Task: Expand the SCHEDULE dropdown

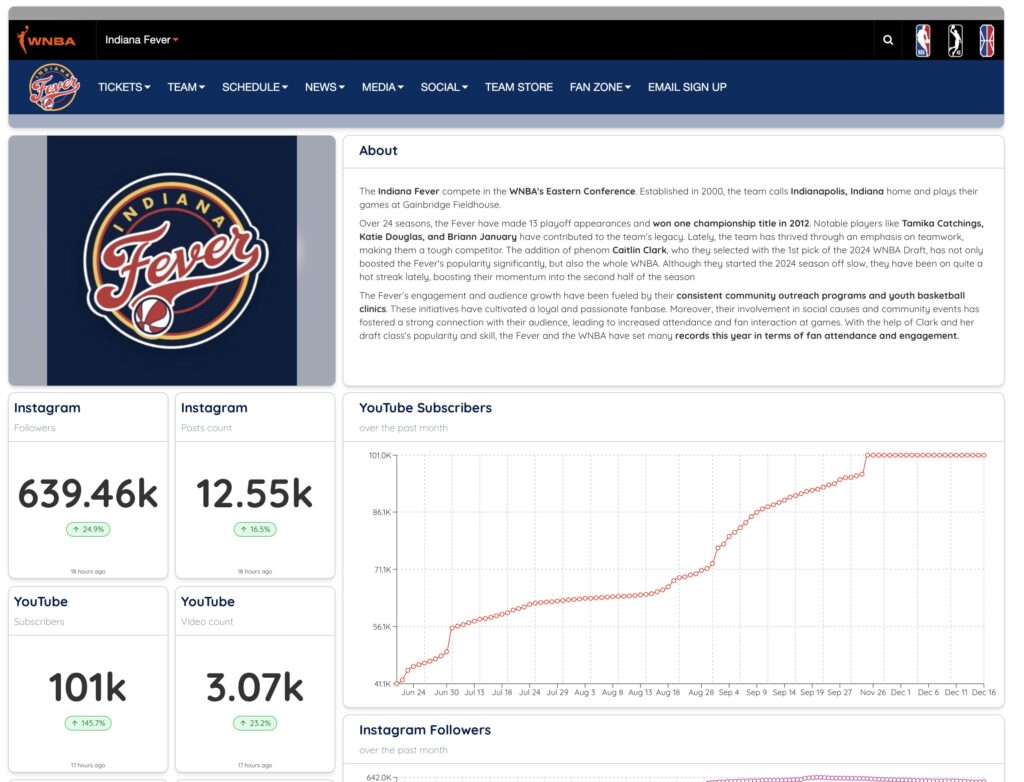Action: point(254,87)
